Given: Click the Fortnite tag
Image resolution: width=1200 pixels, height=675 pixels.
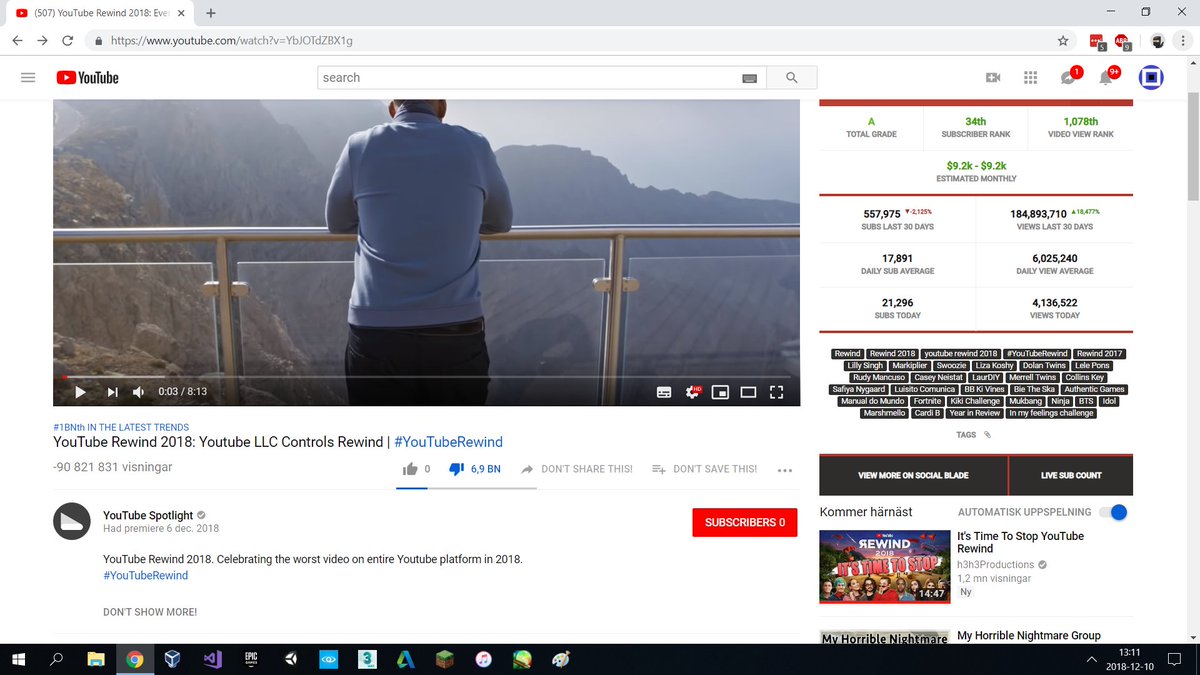Looking at the screenshot, I should [x=927, y=401].
